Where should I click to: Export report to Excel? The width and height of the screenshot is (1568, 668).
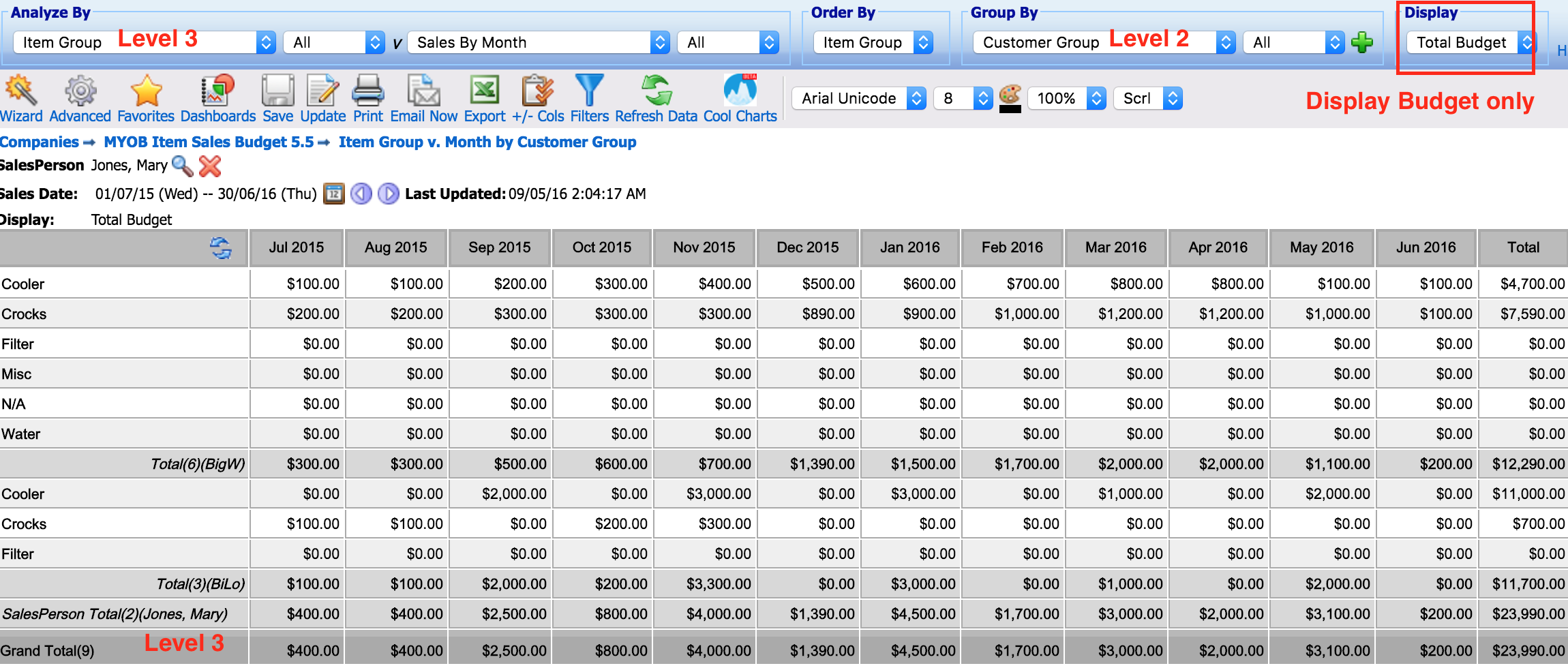485,91
